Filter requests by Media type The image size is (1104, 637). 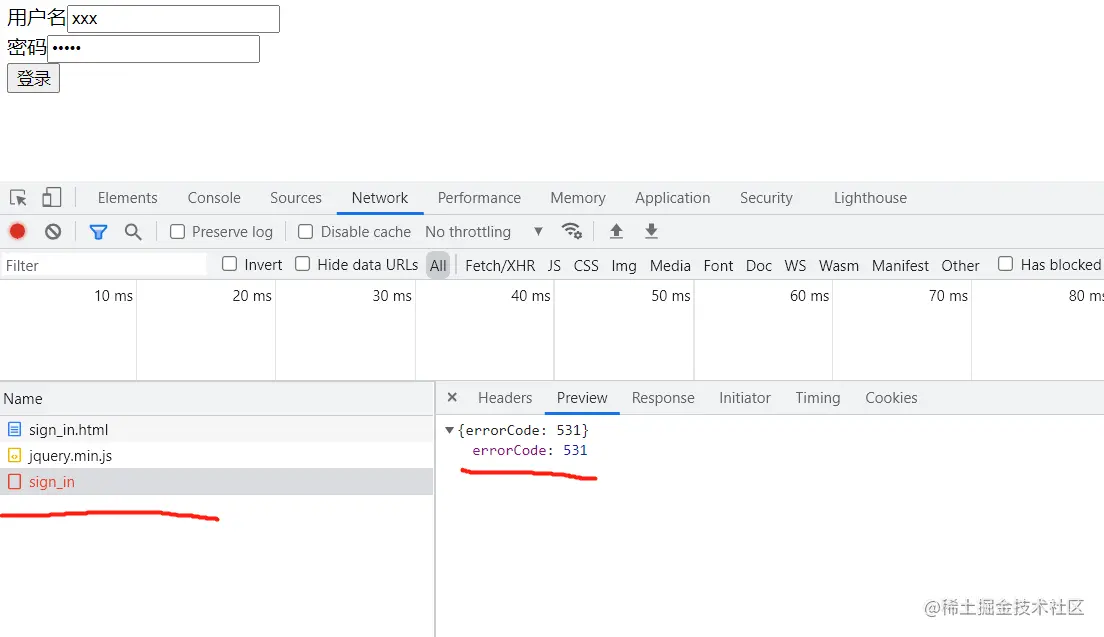pos(670,265)
